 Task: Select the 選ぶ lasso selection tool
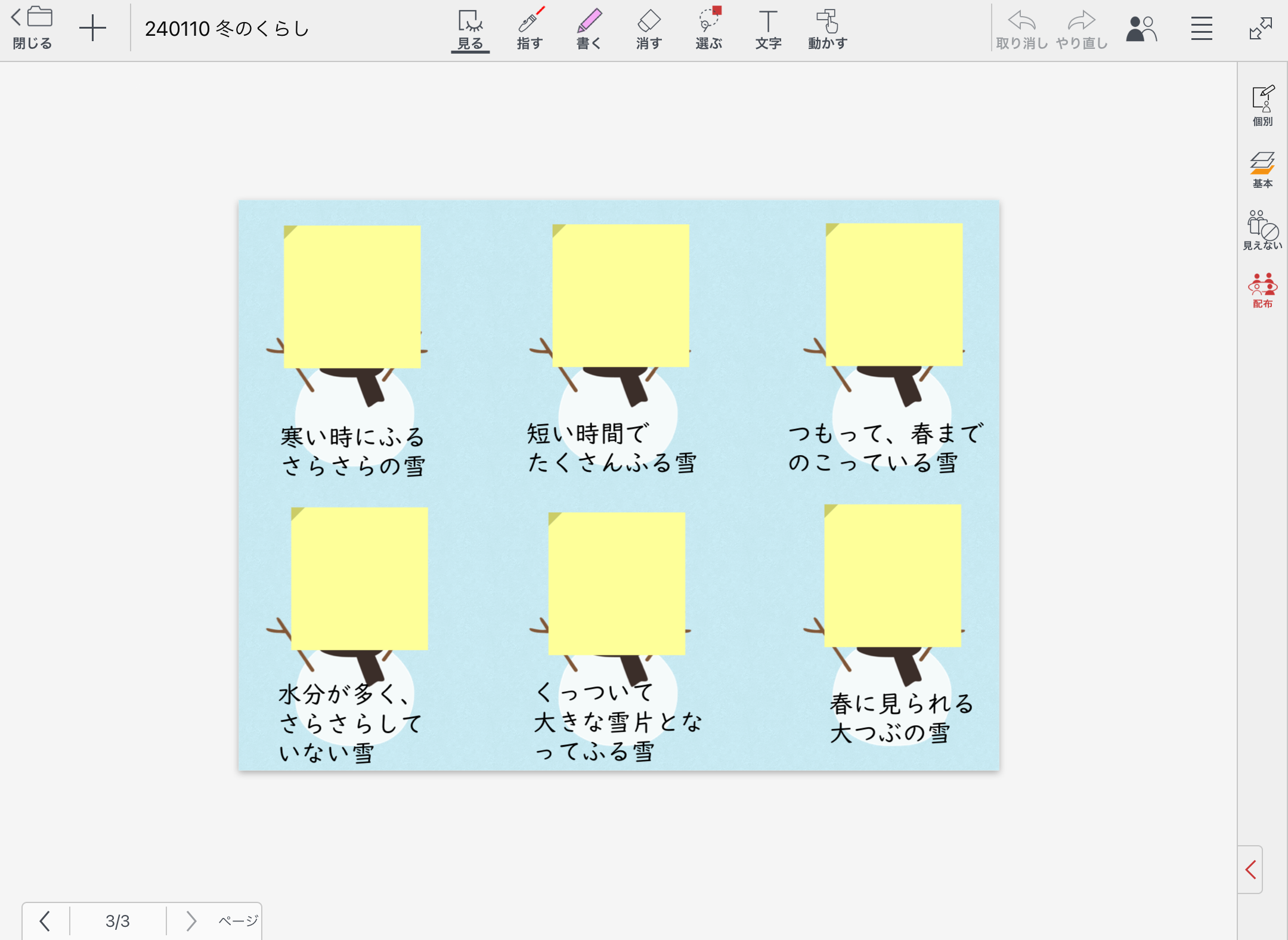point(708,29)
